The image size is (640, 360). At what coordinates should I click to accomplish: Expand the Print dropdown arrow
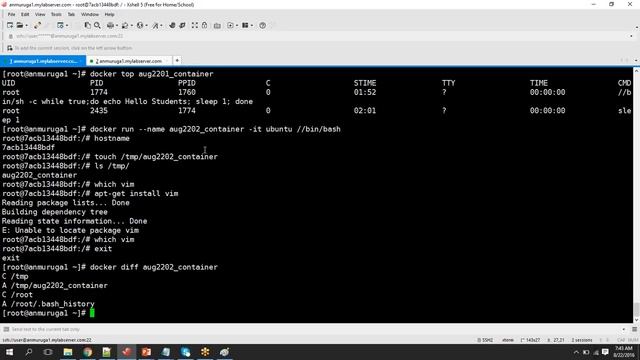pos(117,25)
